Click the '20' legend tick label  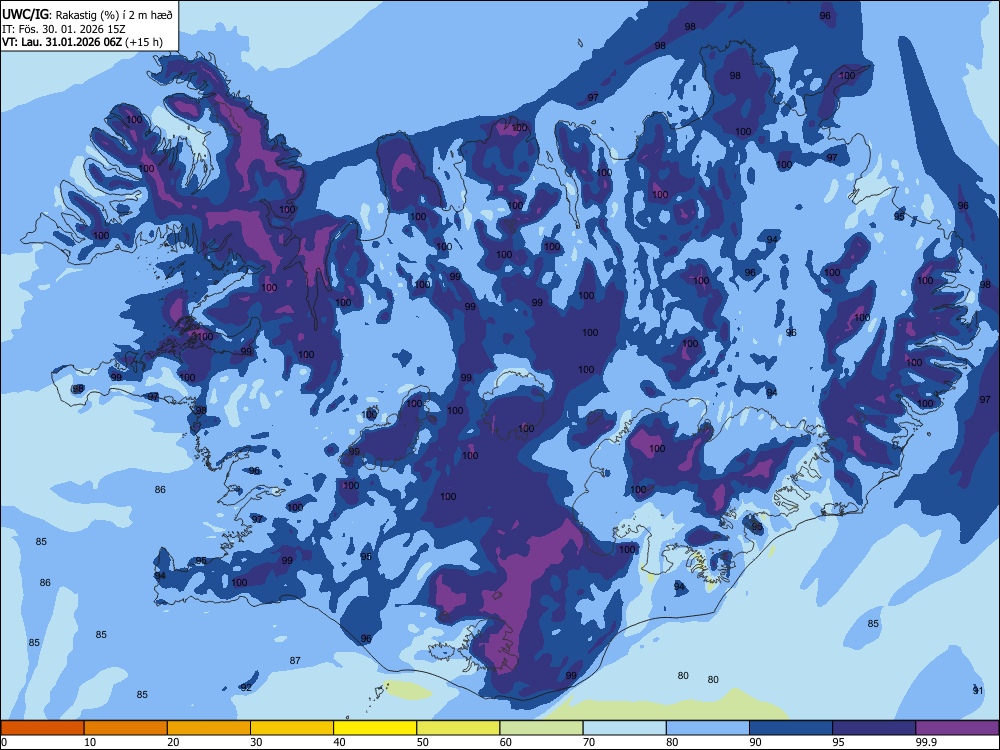click(x=173, y=742)
